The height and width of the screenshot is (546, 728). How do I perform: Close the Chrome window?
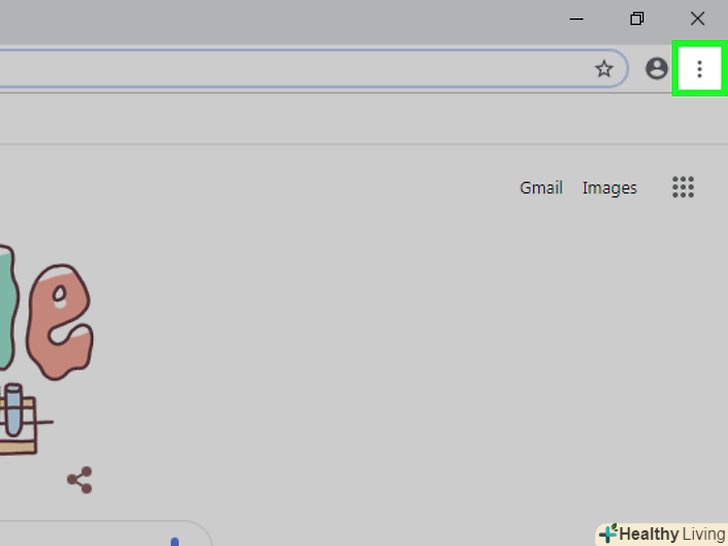[697, 19]
